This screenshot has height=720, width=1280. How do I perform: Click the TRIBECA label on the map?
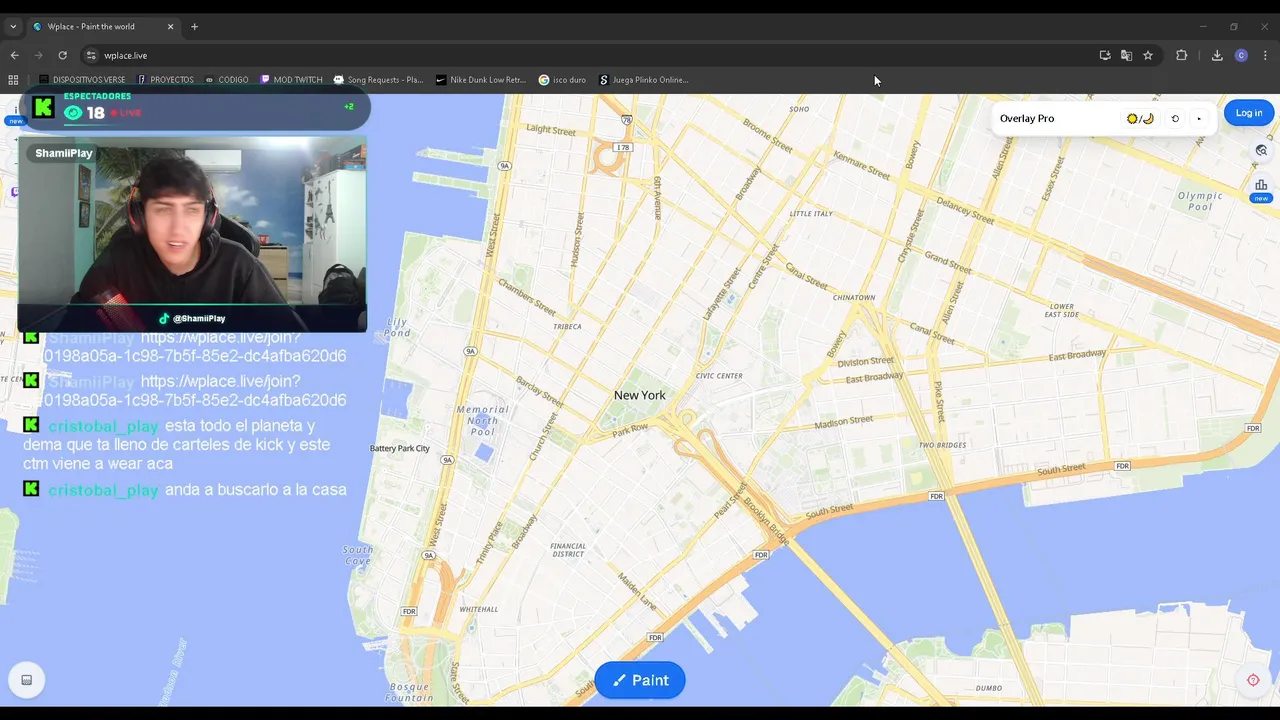point(567,326)
